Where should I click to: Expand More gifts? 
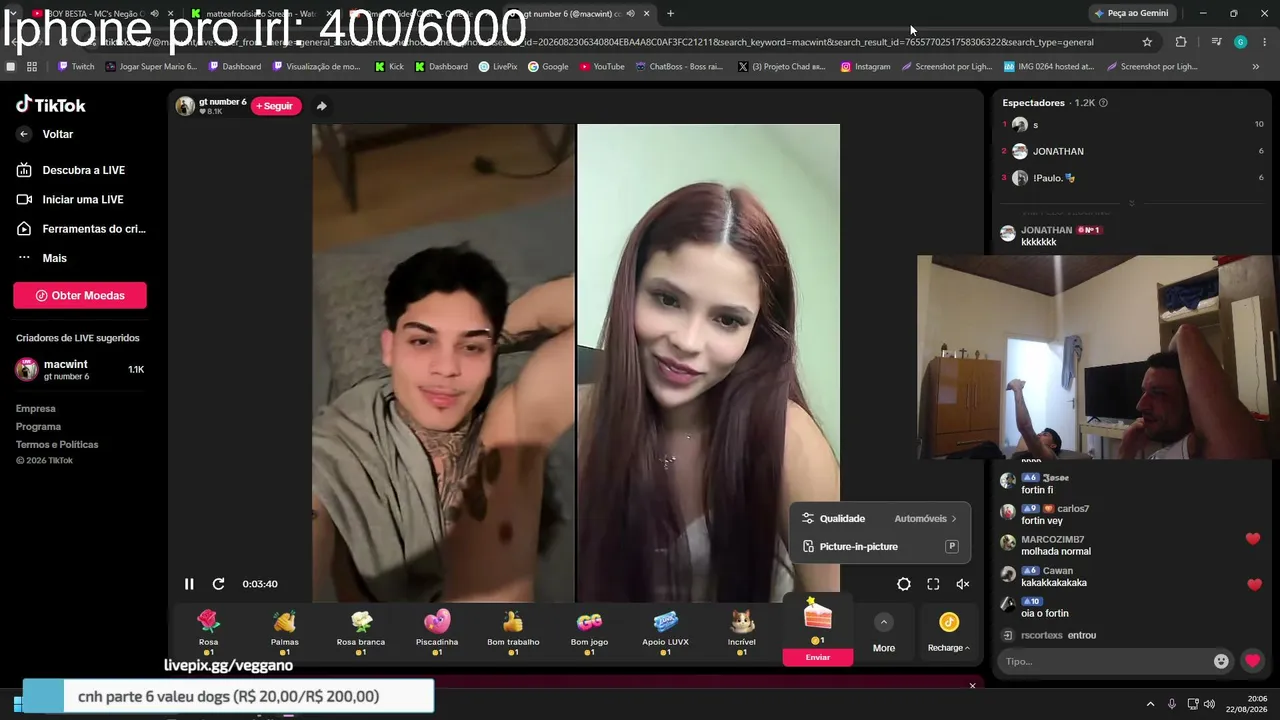(x=884, y=633)
